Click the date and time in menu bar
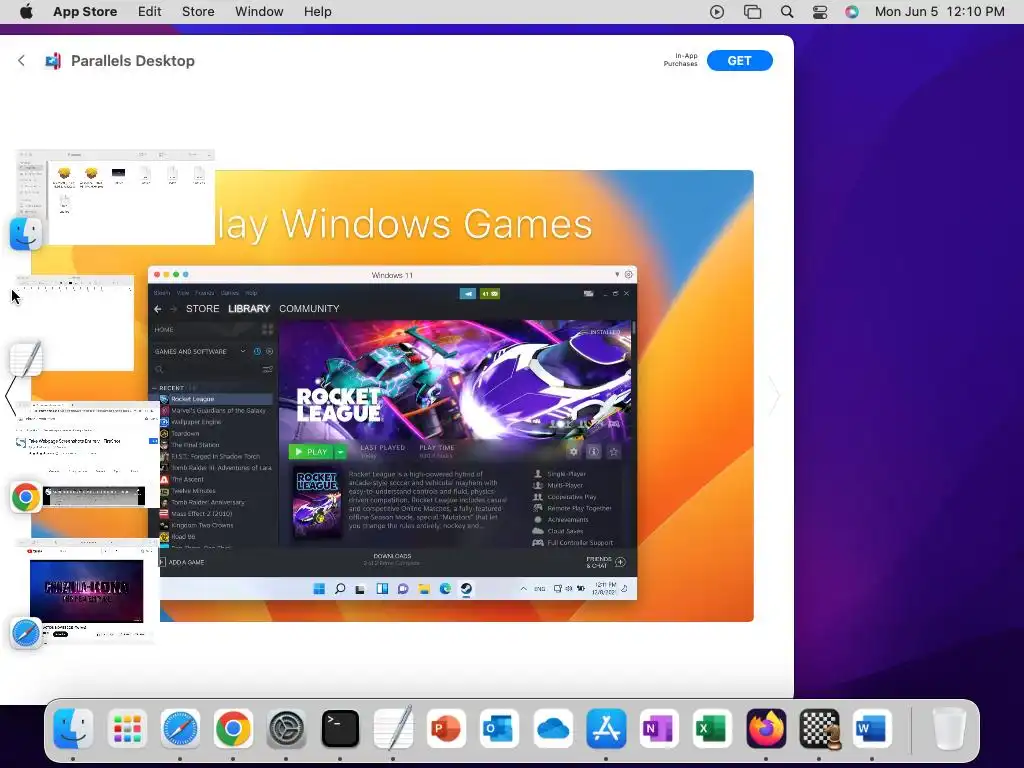1024x768 pixels. pos(939,12)
